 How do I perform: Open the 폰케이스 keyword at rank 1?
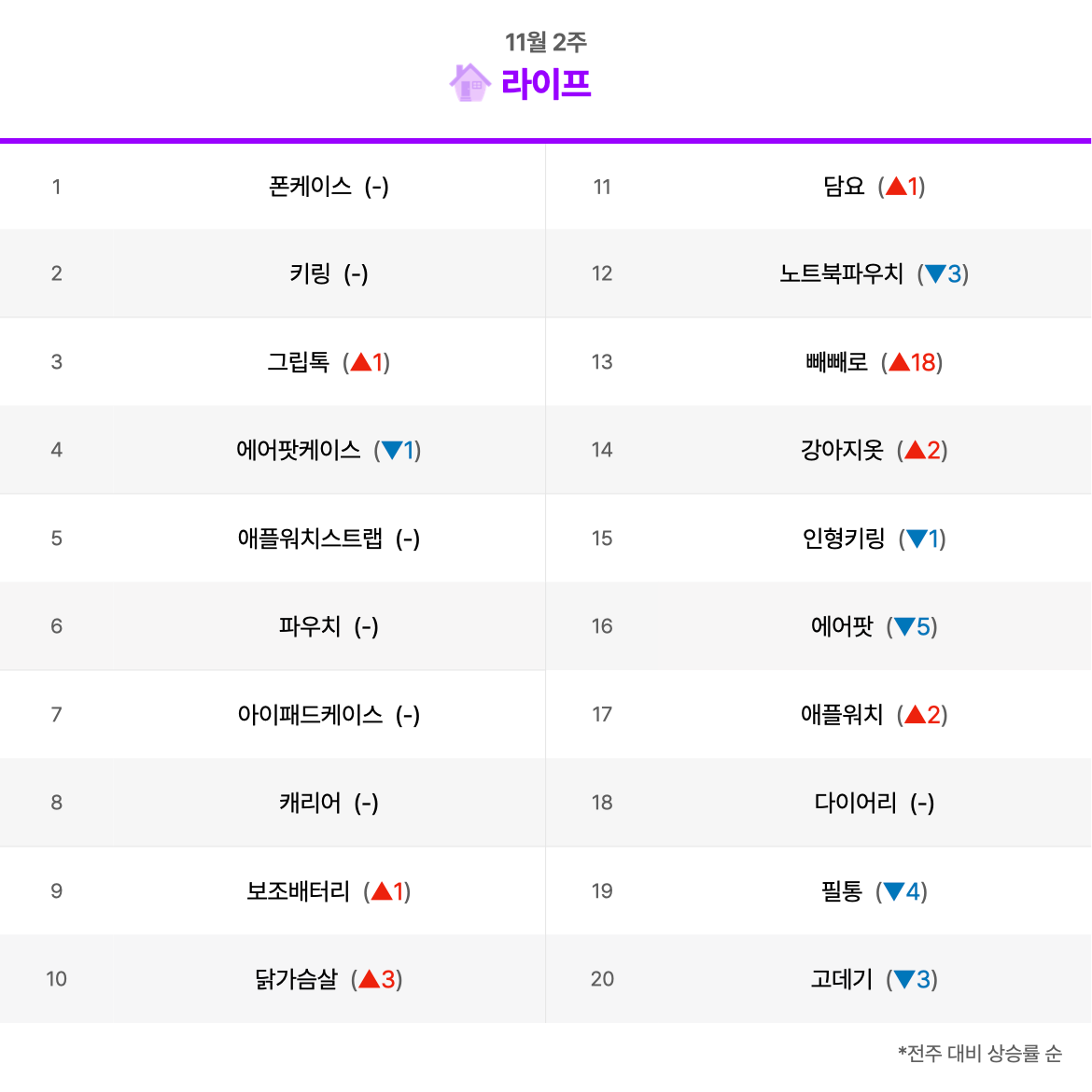tap(310, 187)
